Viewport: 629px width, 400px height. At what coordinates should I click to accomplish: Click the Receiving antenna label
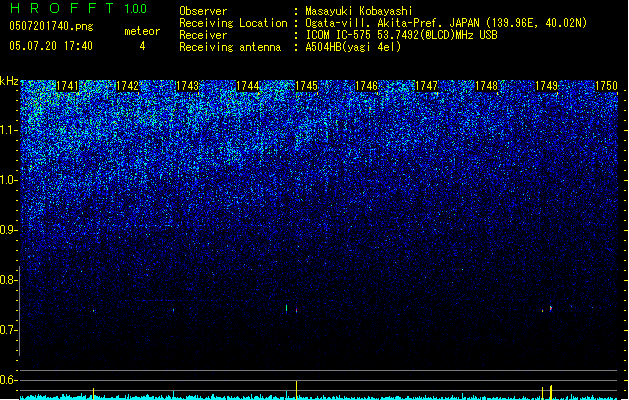click(x=230, y=47)
